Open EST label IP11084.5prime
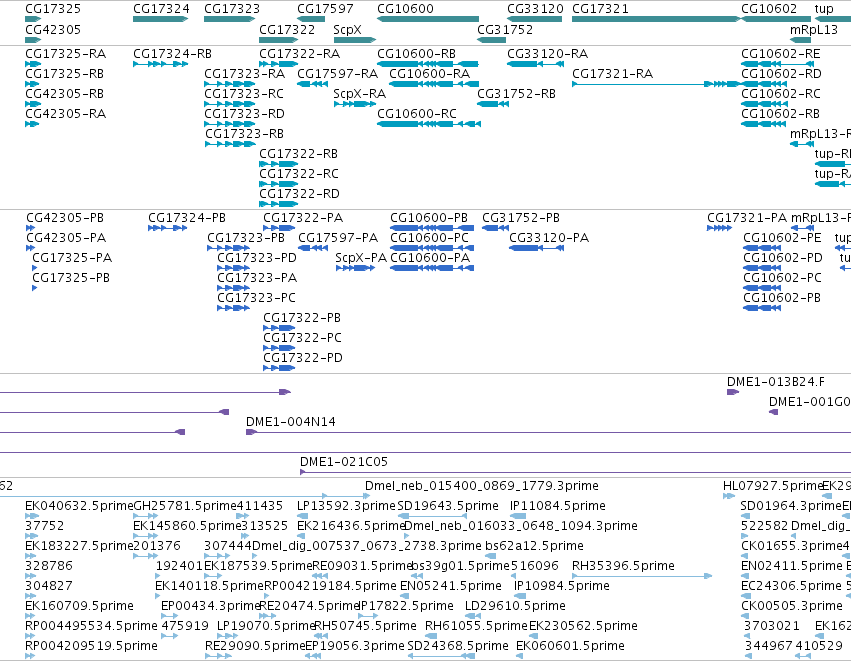The width and height of the screenshot is (851, 661). tap(558, 506)
